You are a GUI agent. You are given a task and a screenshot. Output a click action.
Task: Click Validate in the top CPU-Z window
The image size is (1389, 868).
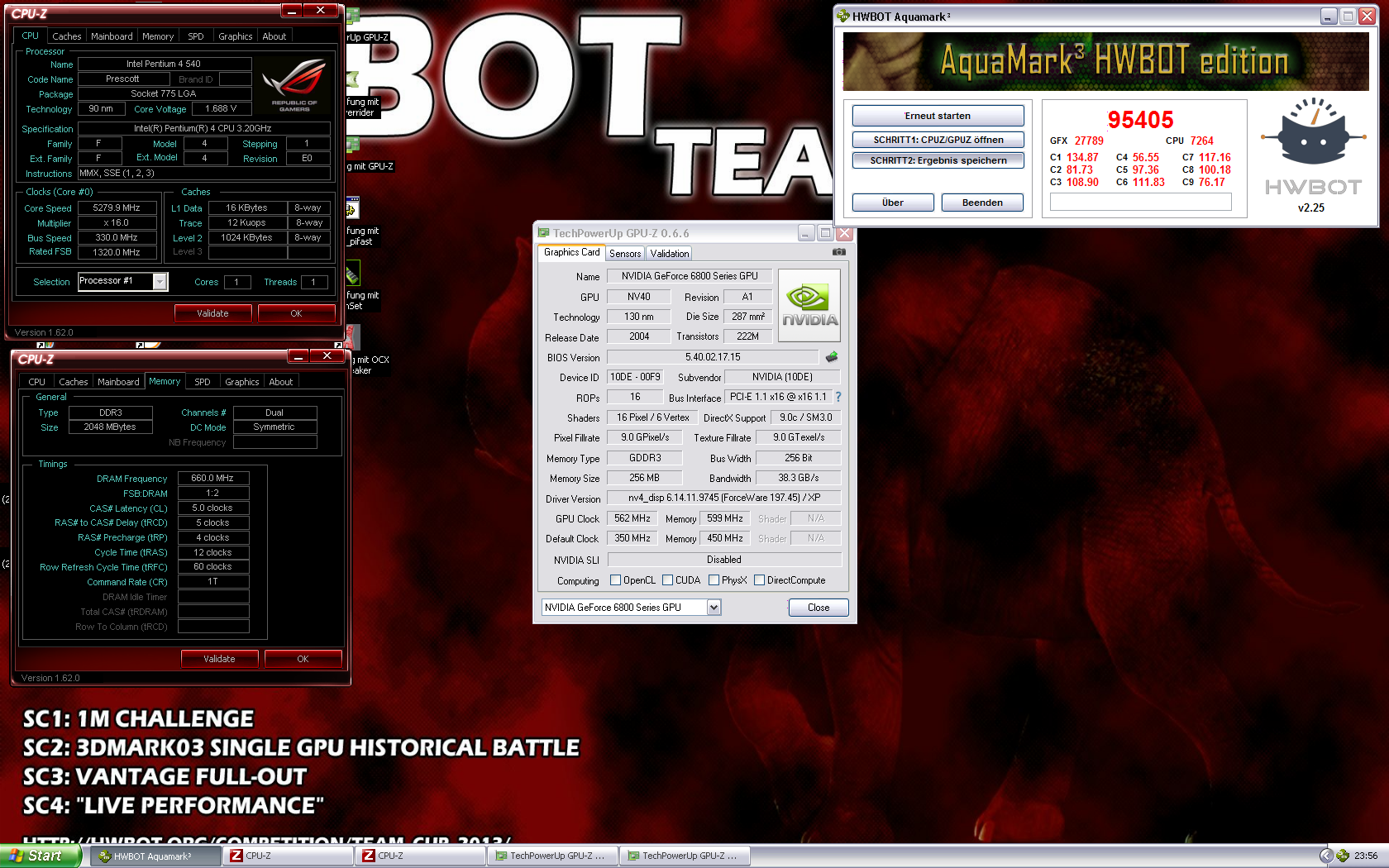click(x=212, y=313)
